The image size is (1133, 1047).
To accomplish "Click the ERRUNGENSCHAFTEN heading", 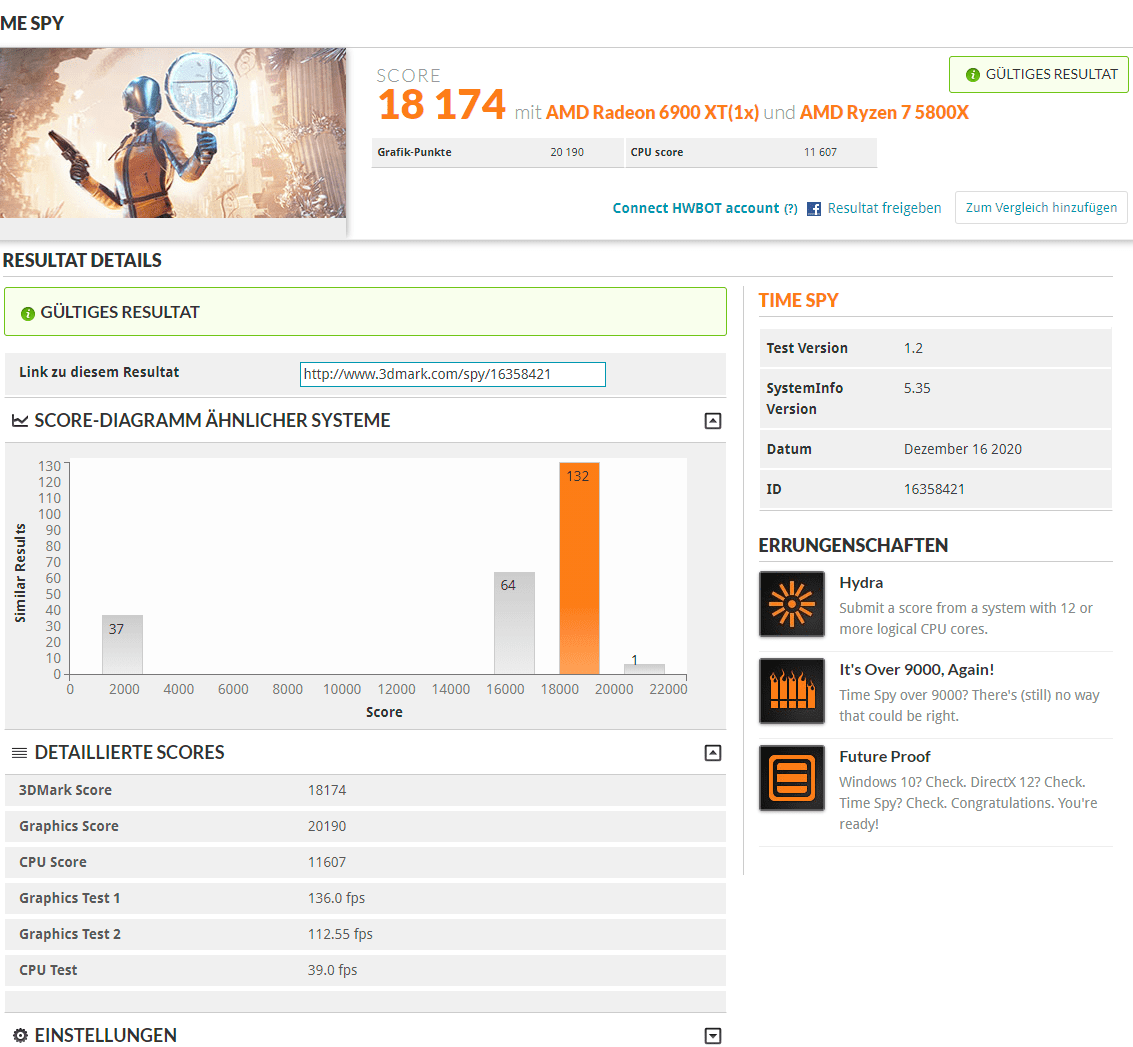I will pyautogui.click(x=853, y=546).
